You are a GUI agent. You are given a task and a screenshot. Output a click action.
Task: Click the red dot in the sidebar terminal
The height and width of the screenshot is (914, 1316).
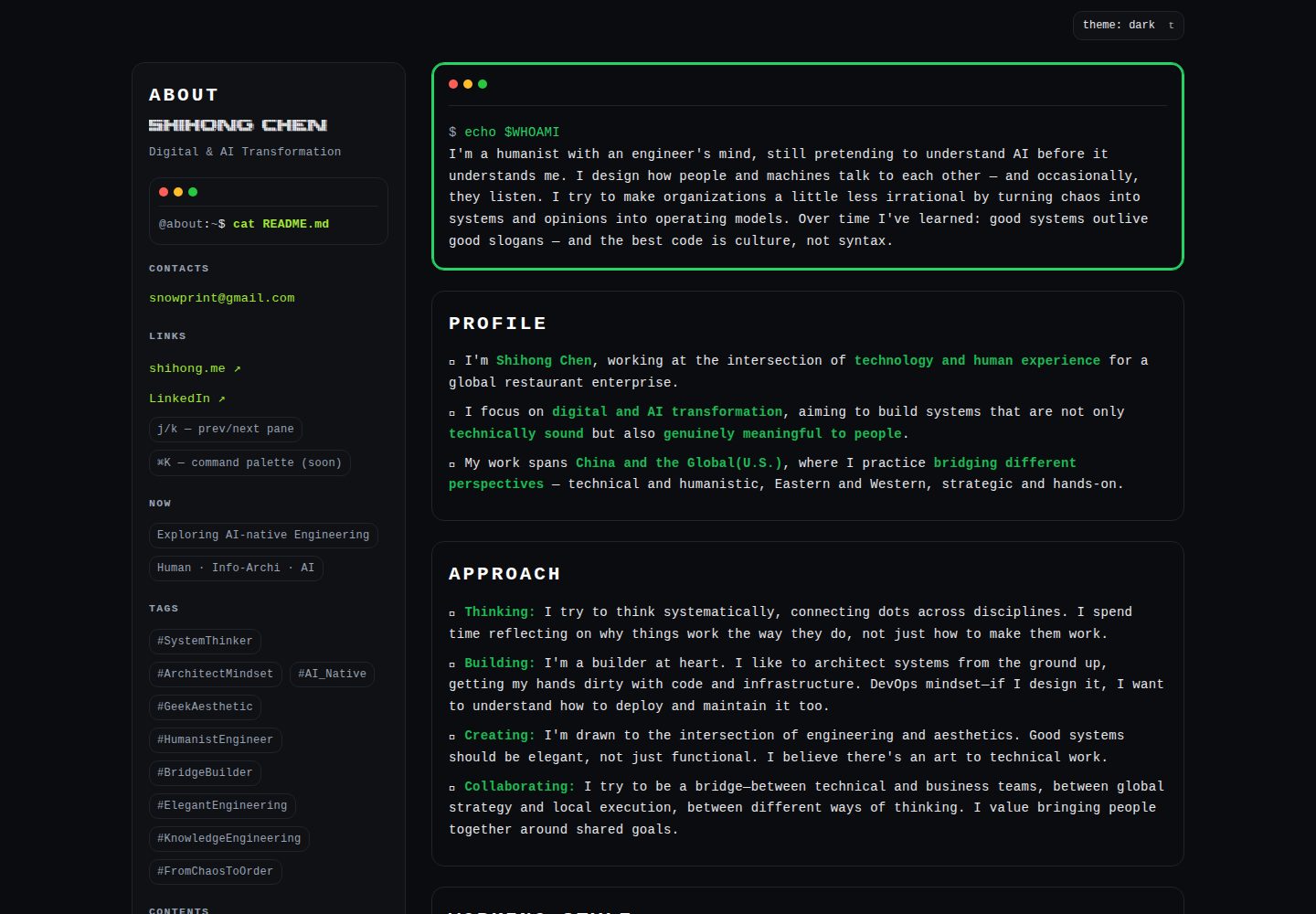(x=164, y=192)
